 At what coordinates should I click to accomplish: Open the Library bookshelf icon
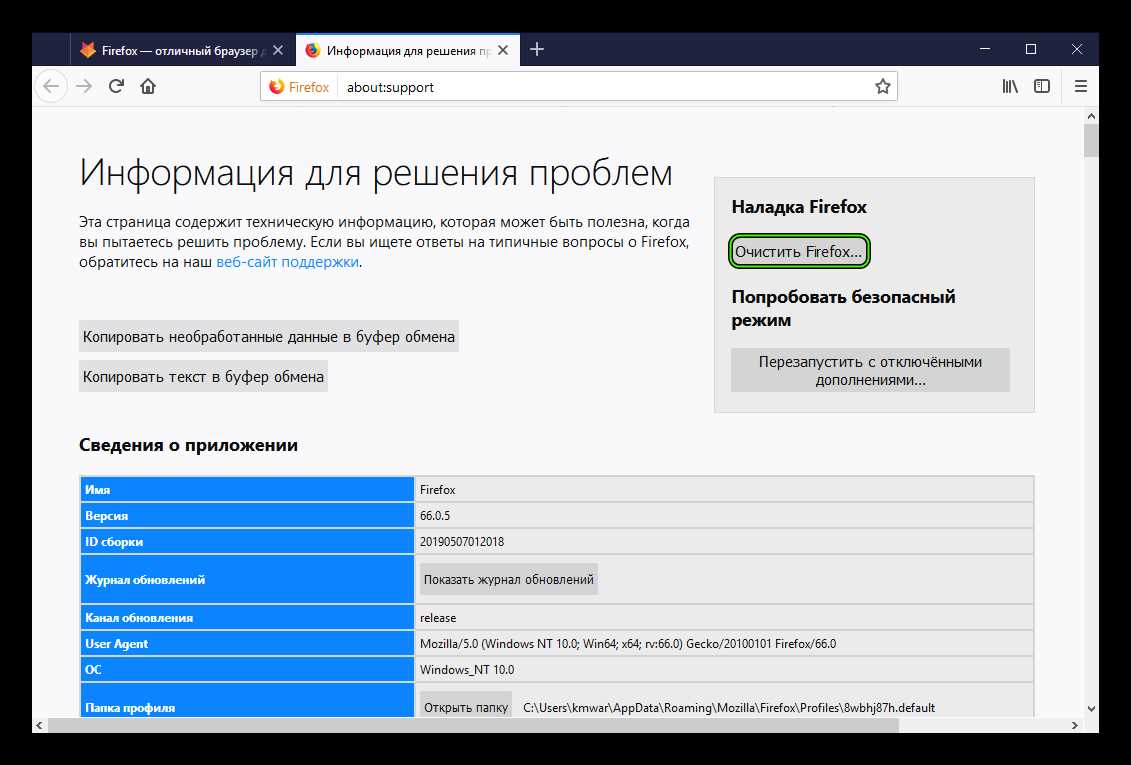(1010, 87)
